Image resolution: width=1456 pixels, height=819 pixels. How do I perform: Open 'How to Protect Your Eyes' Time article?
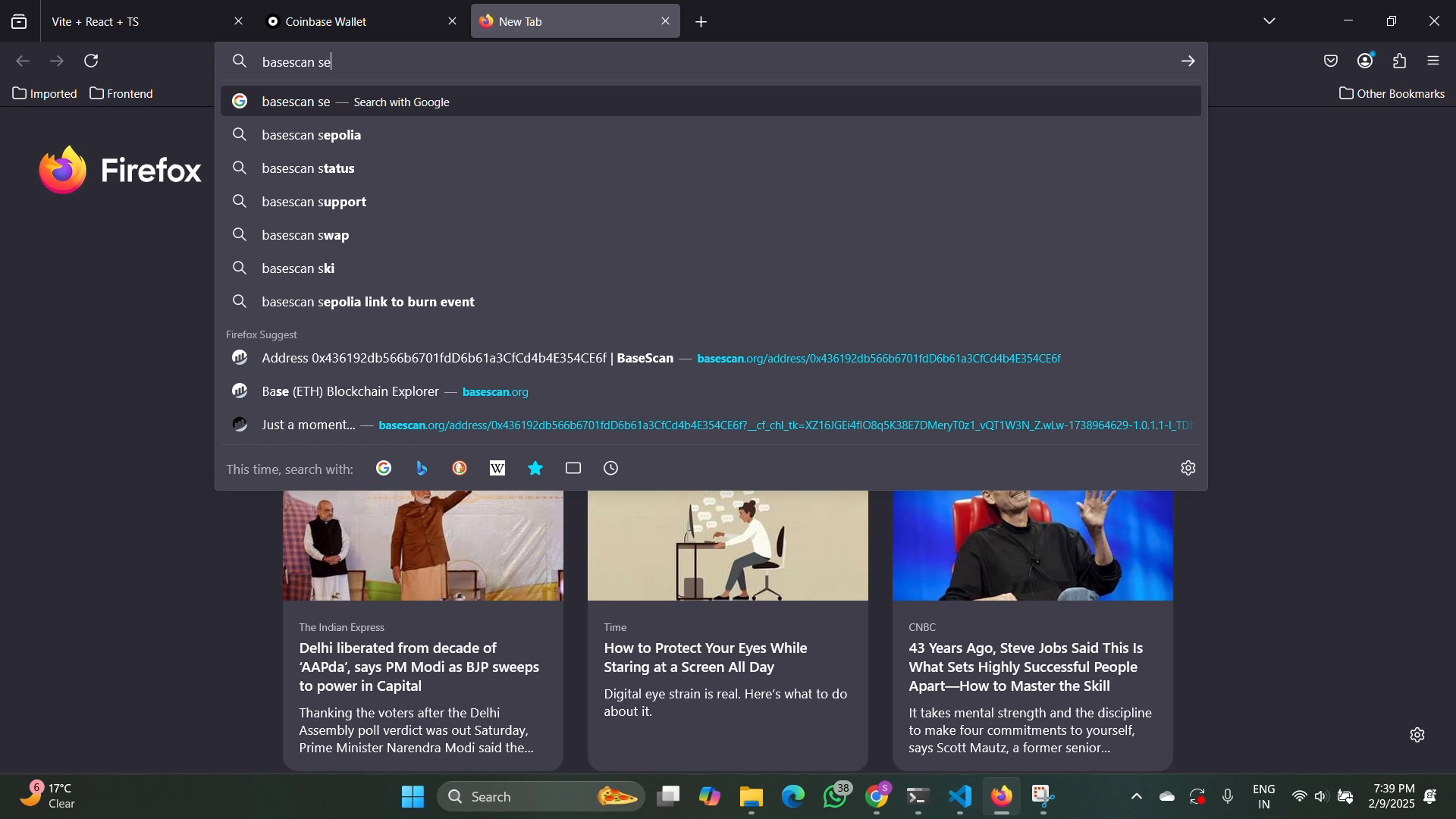pos(728,629)
